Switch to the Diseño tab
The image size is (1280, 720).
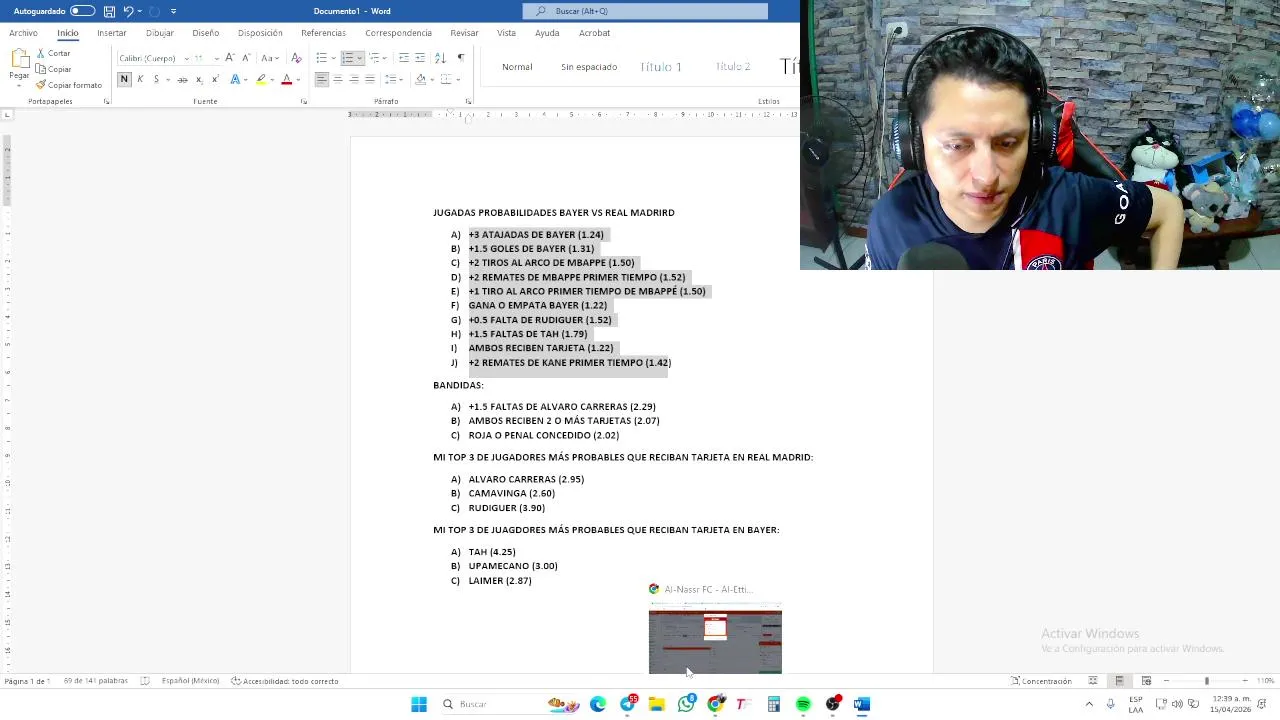point(205,33)
